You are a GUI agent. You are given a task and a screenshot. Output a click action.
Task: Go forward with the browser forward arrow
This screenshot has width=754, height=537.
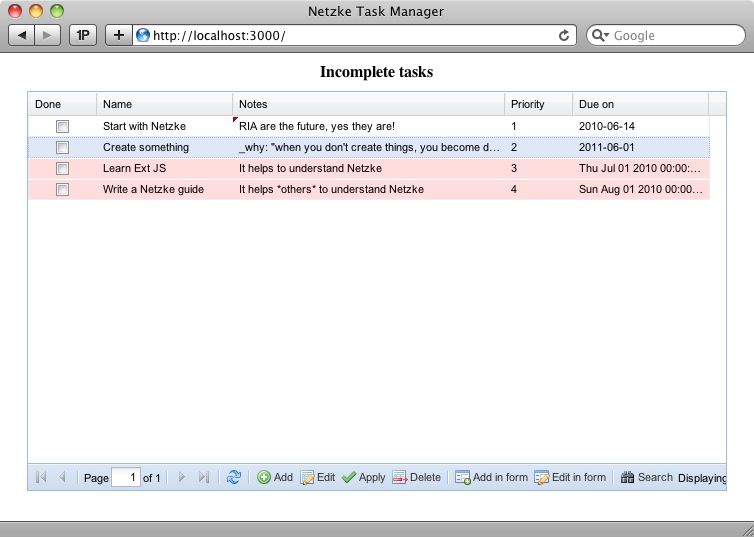click(x=47, y=35)
